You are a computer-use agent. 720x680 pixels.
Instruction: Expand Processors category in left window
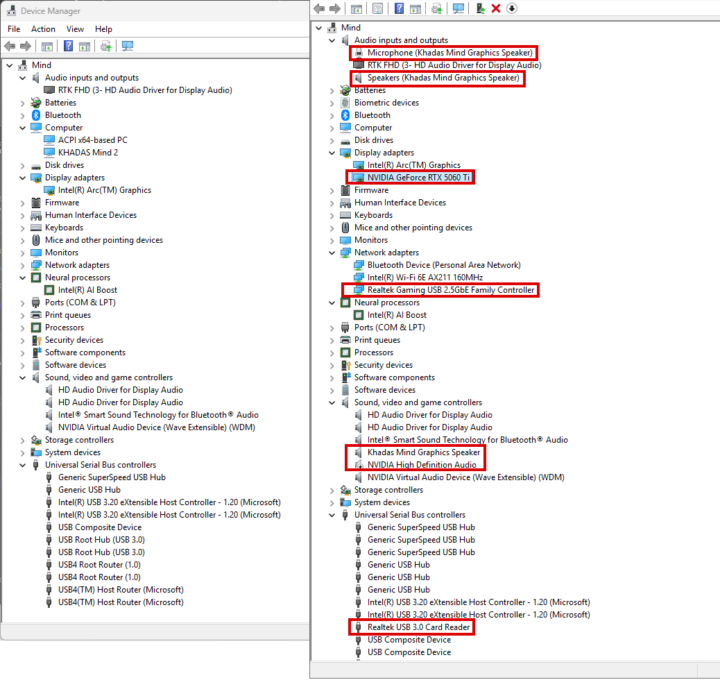point(22,327)
